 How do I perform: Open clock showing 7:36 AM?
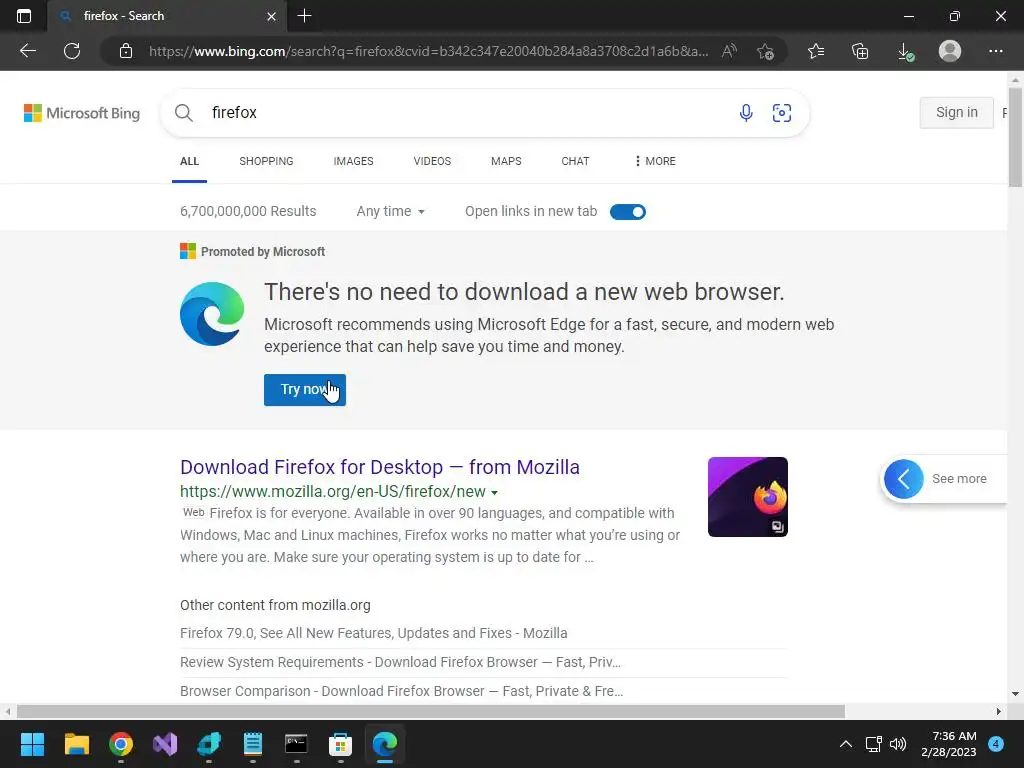pos(949,744)
